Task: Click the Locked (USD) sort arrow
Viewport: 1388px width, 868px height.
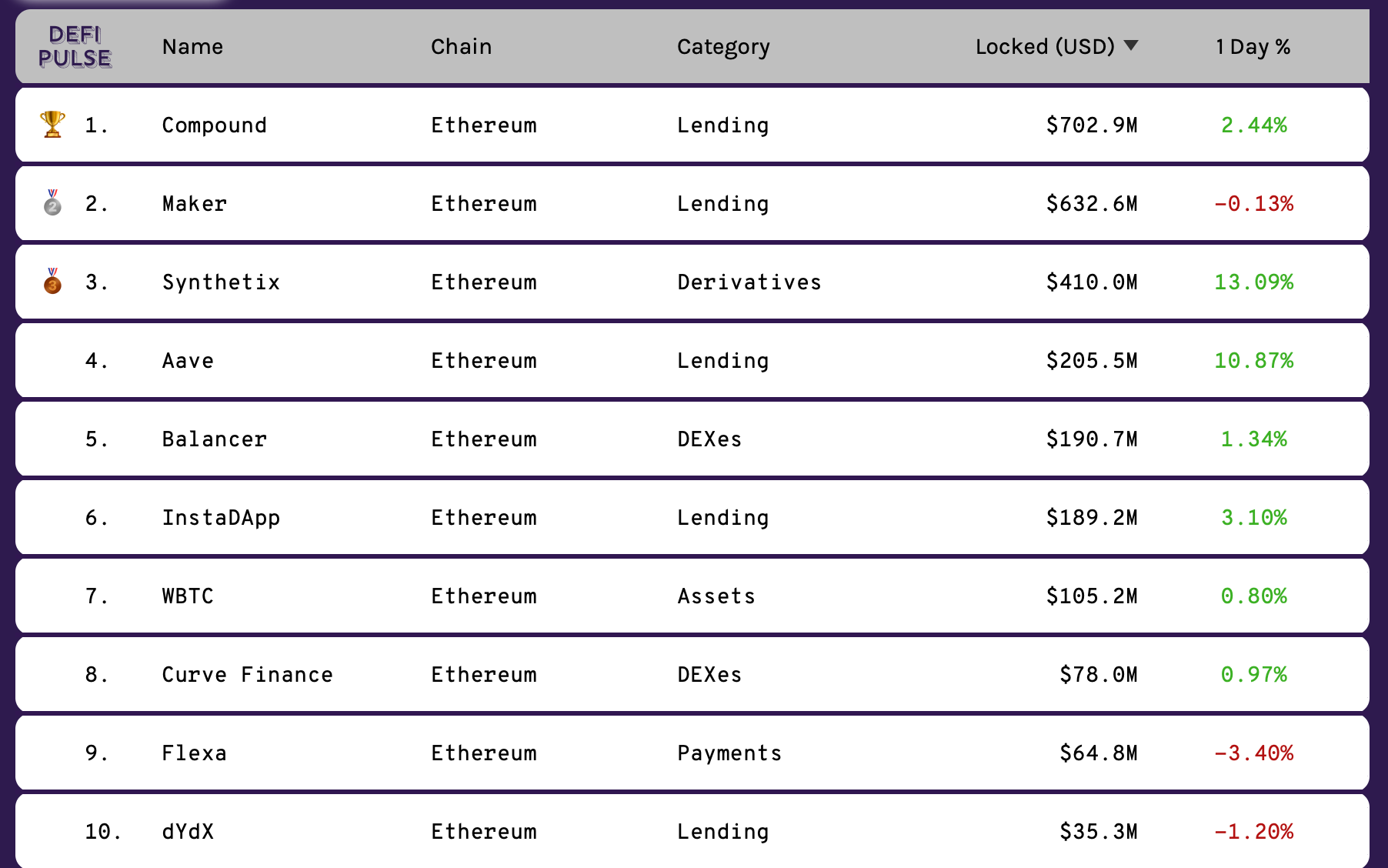Action: point(1130,45)
